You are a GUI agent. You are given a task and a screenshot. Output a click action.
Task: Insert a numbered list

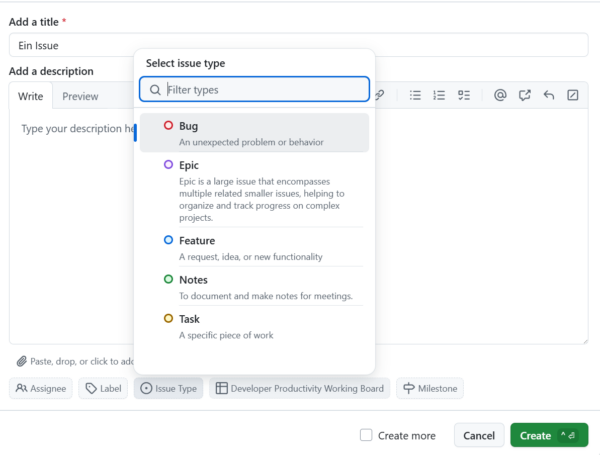[x=439, y=95]
